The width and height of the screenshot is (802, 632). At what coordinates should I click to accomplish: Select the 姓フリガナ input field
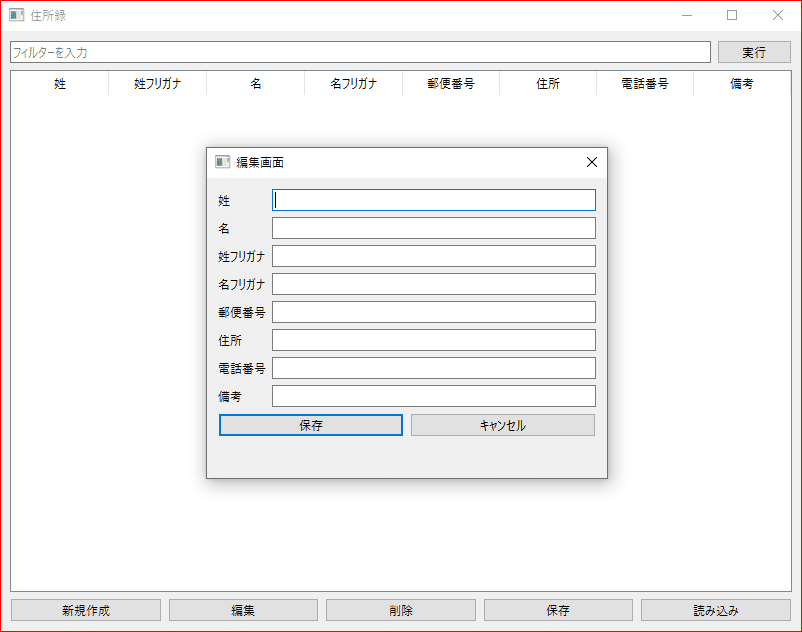pyautogui.click(x=434, y=256)
